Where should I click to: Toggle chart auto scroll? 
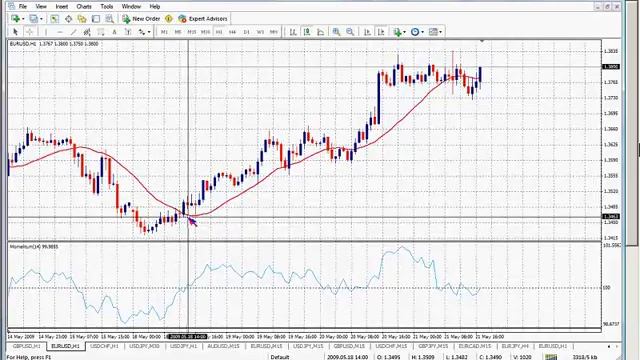[367, 32]
